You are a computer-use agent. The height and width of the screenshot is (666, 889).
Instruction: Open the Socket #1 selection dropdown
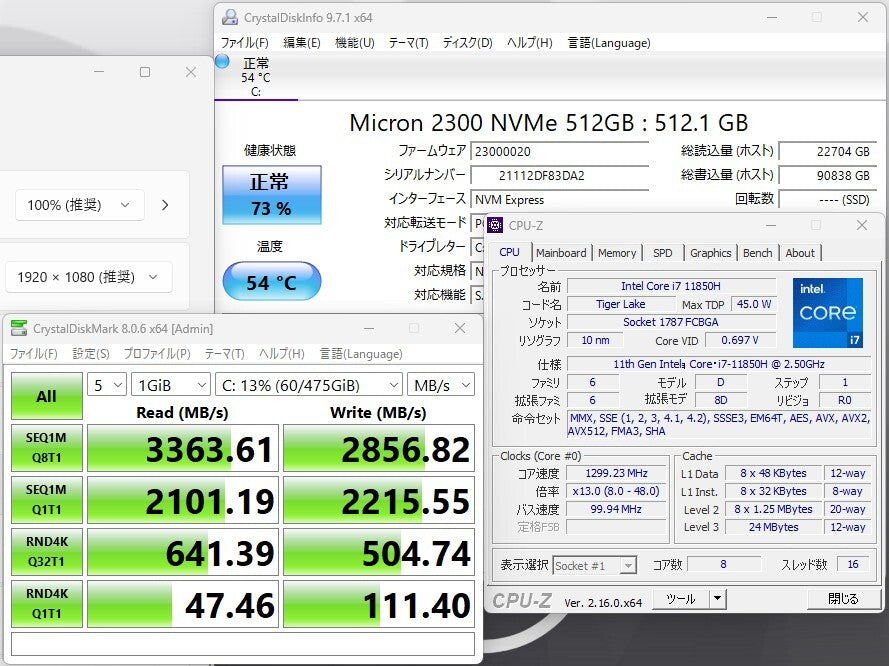595,565
